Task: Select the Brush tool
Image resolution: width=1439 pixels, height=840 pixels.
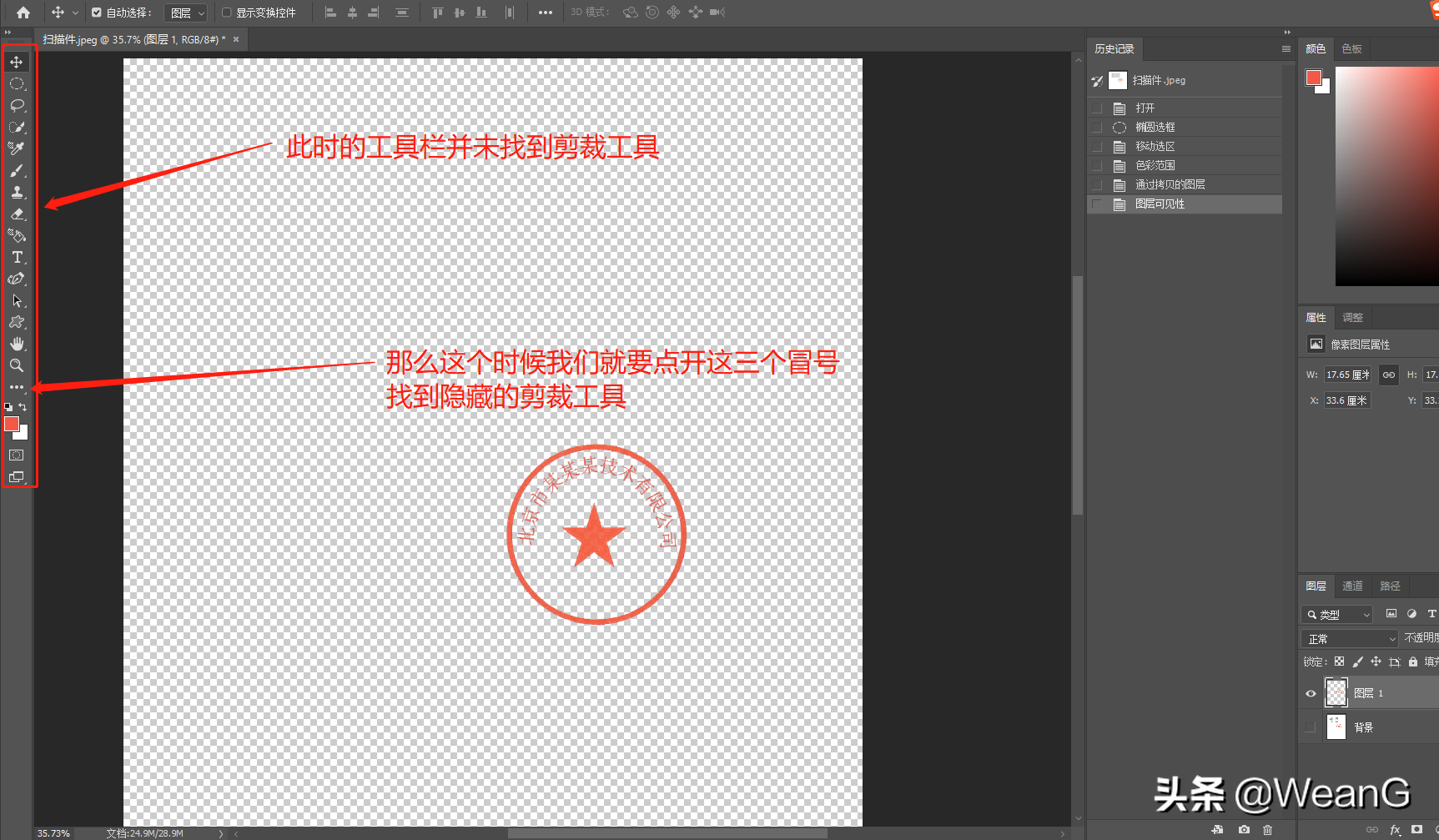Action: (17, 170)
